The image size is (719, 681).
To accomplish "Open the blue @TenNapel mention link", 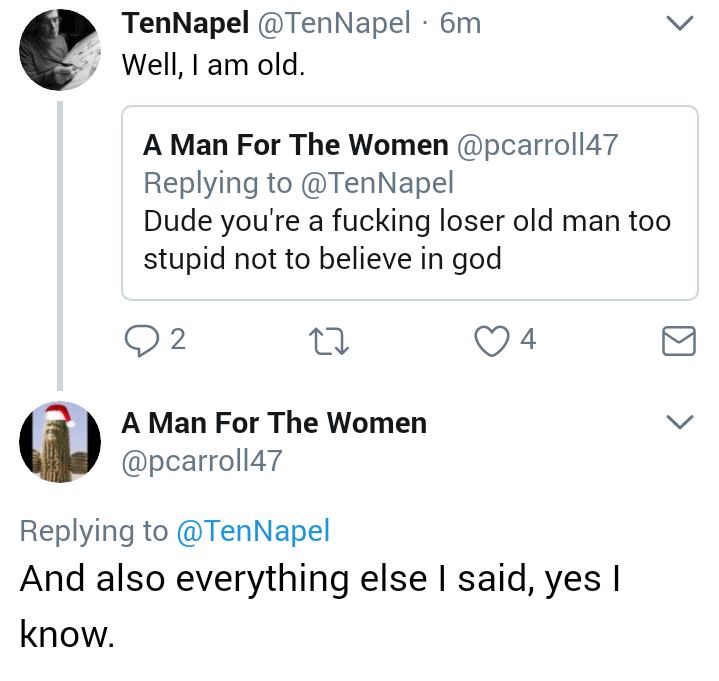I will coord(253,531).
